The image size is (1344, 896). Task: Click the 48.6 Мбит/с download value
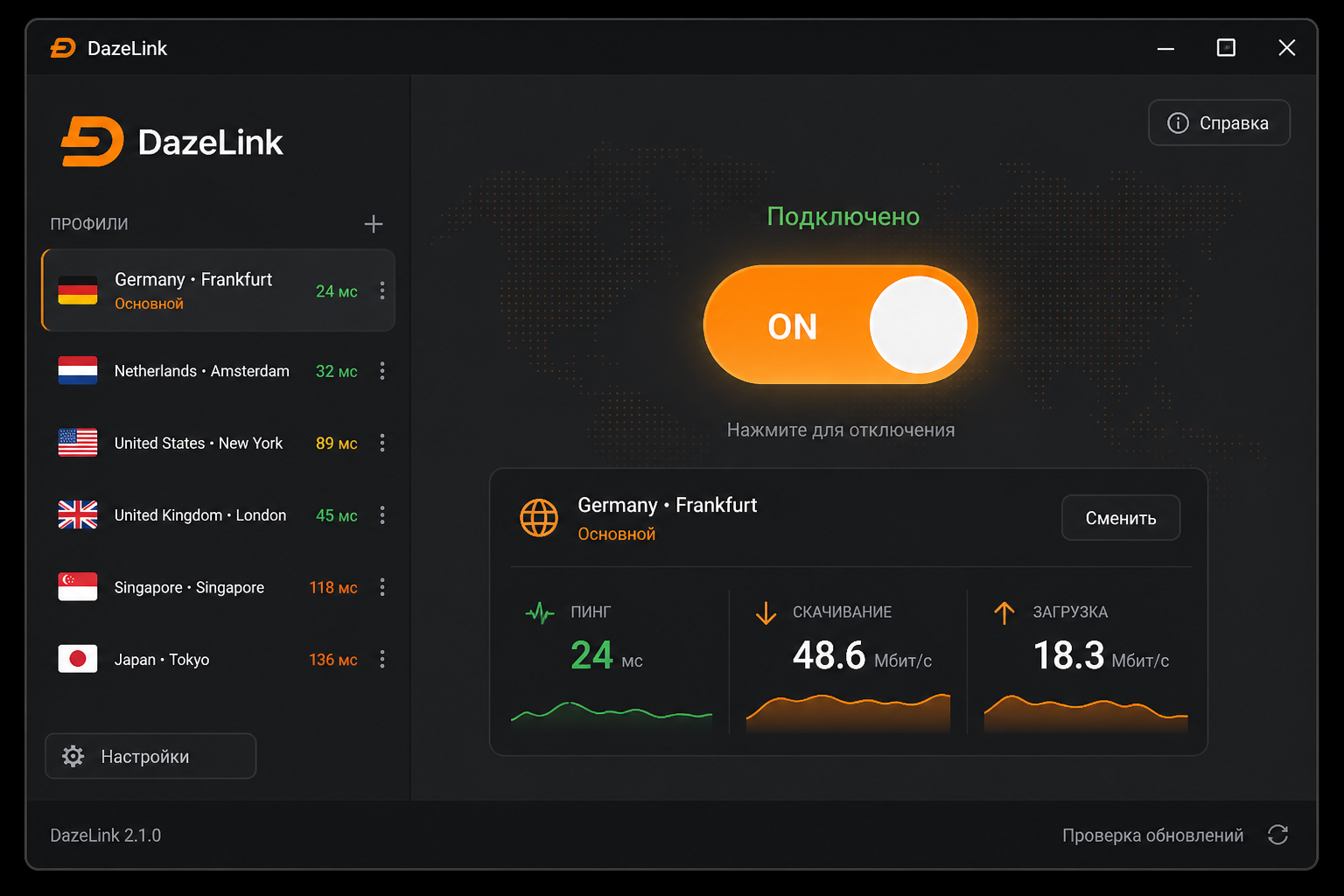(862, 655)
